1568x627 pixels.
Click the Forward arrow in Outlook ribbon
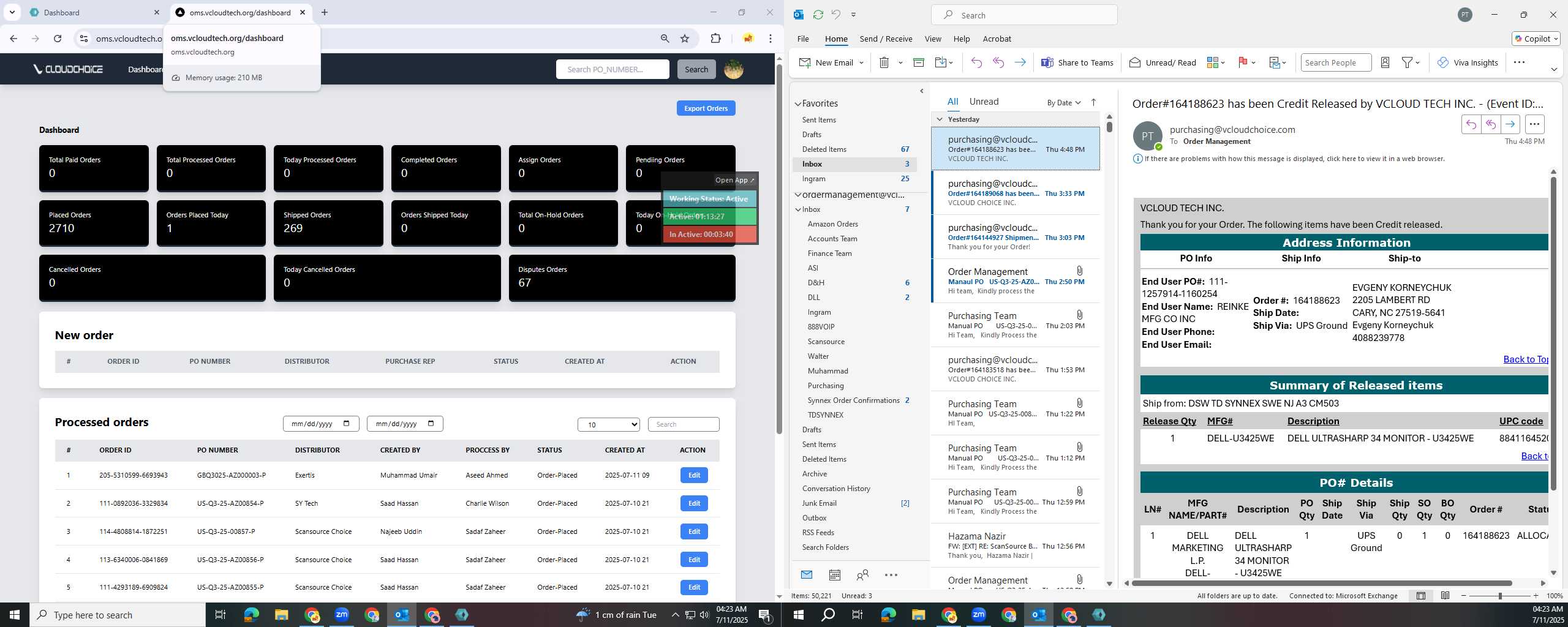pyautogui.click(x=1020, y=62)
